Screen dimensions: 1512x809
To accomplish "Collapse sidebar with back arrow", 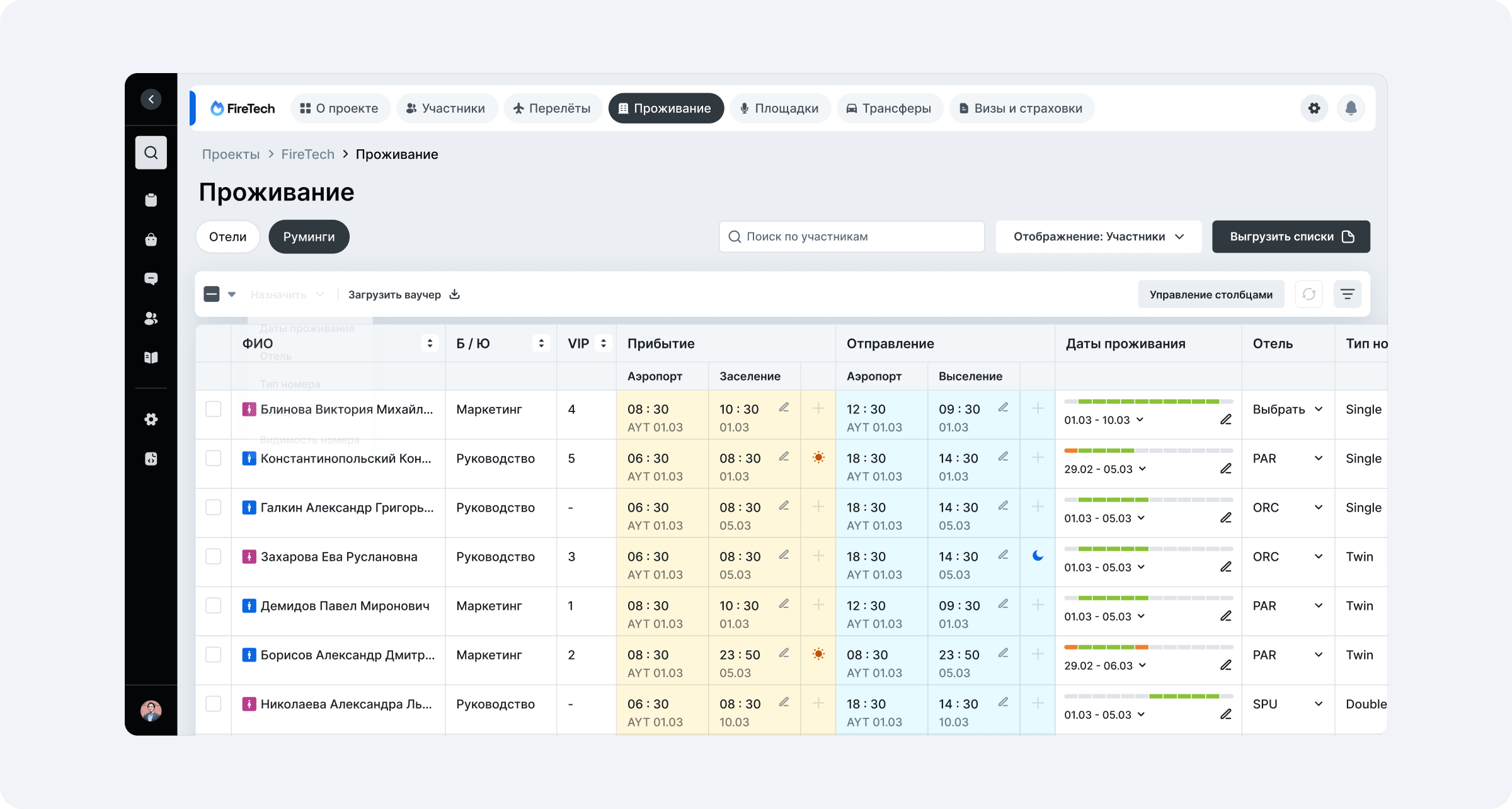I will pyautogui.click(x=151, y=99).
